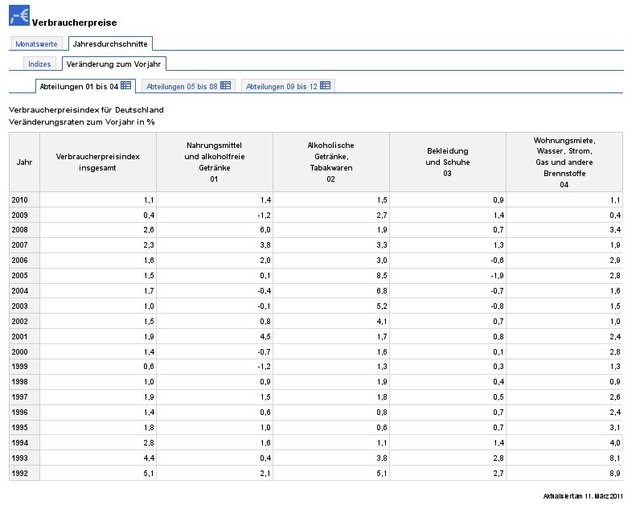Click Wohnungsmiete, Wasser, Strom header
Screen dimensions: 640x509
click(x=564, y=162)
